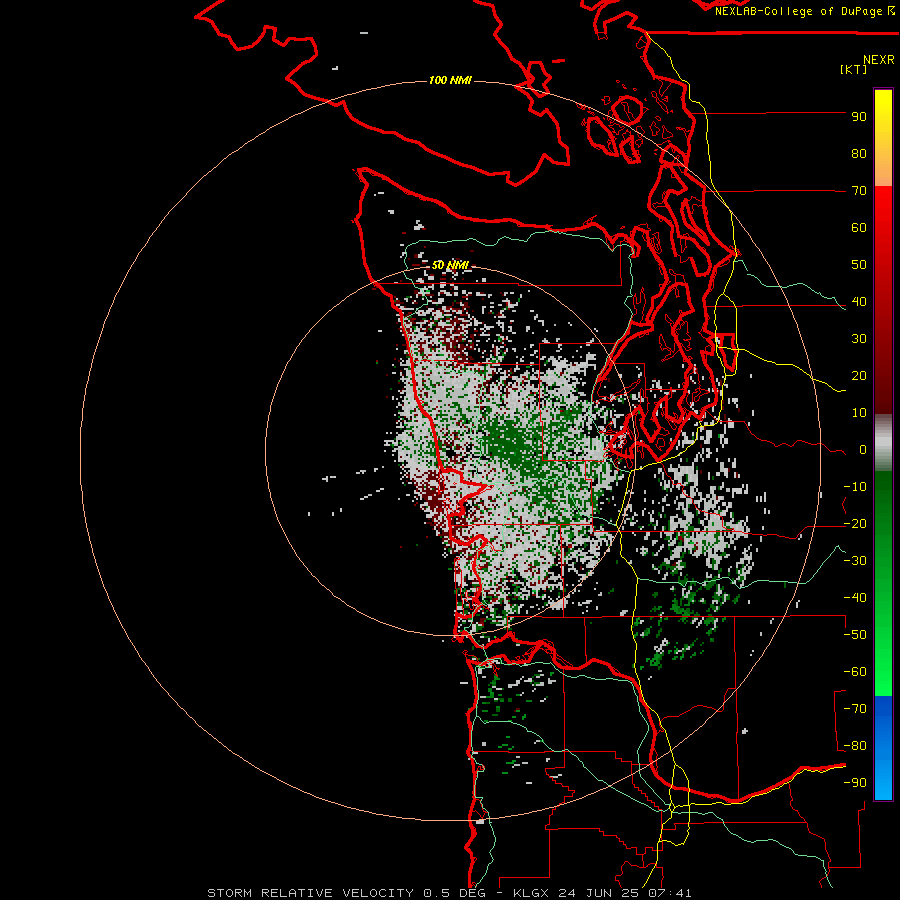Click the 70 value on the velocity scale
900x900 pixels.
pos(859,191)
